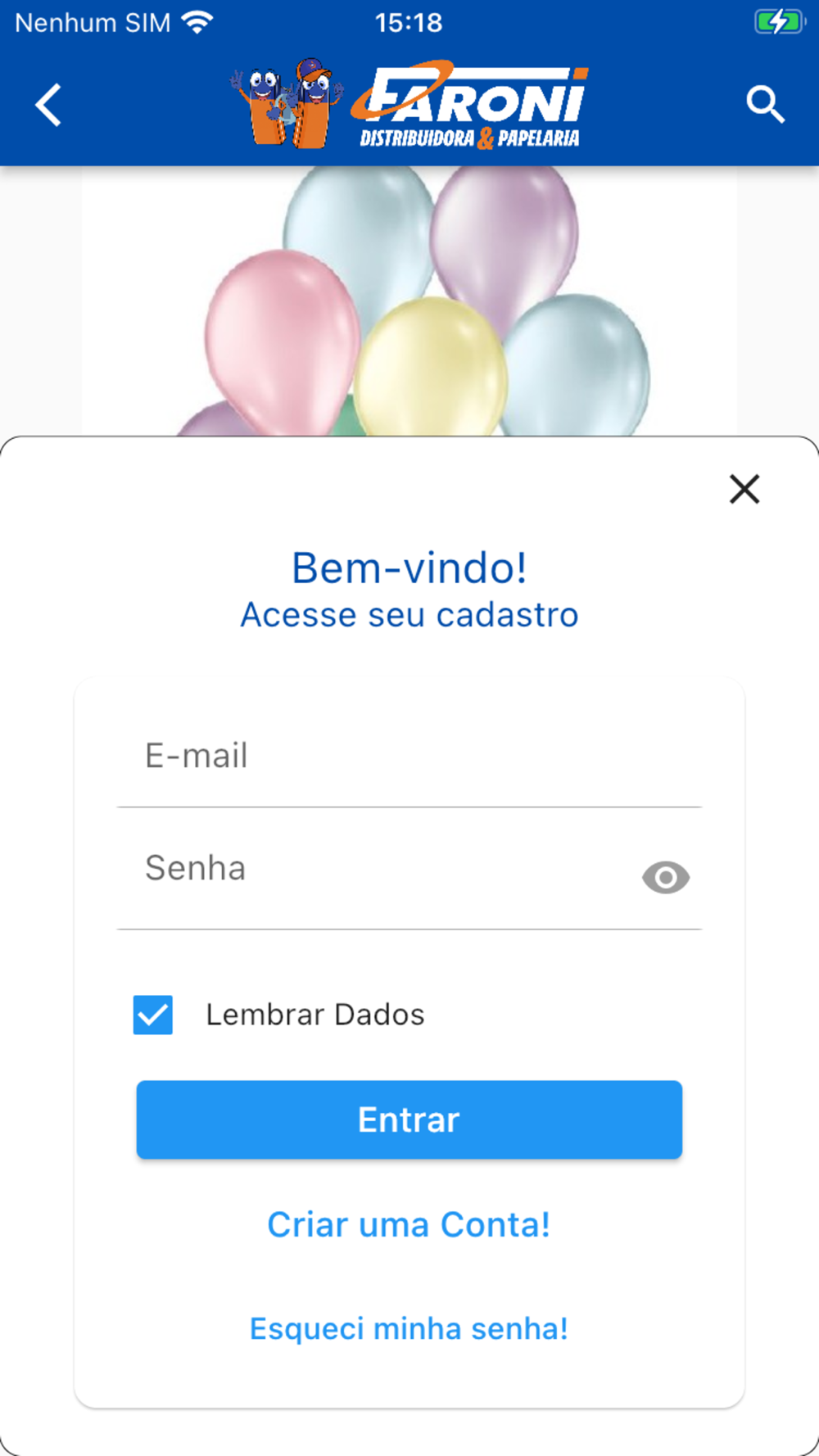Tap the Lembrar Dados label text

pyautogui.click(x=315, y=1015)
